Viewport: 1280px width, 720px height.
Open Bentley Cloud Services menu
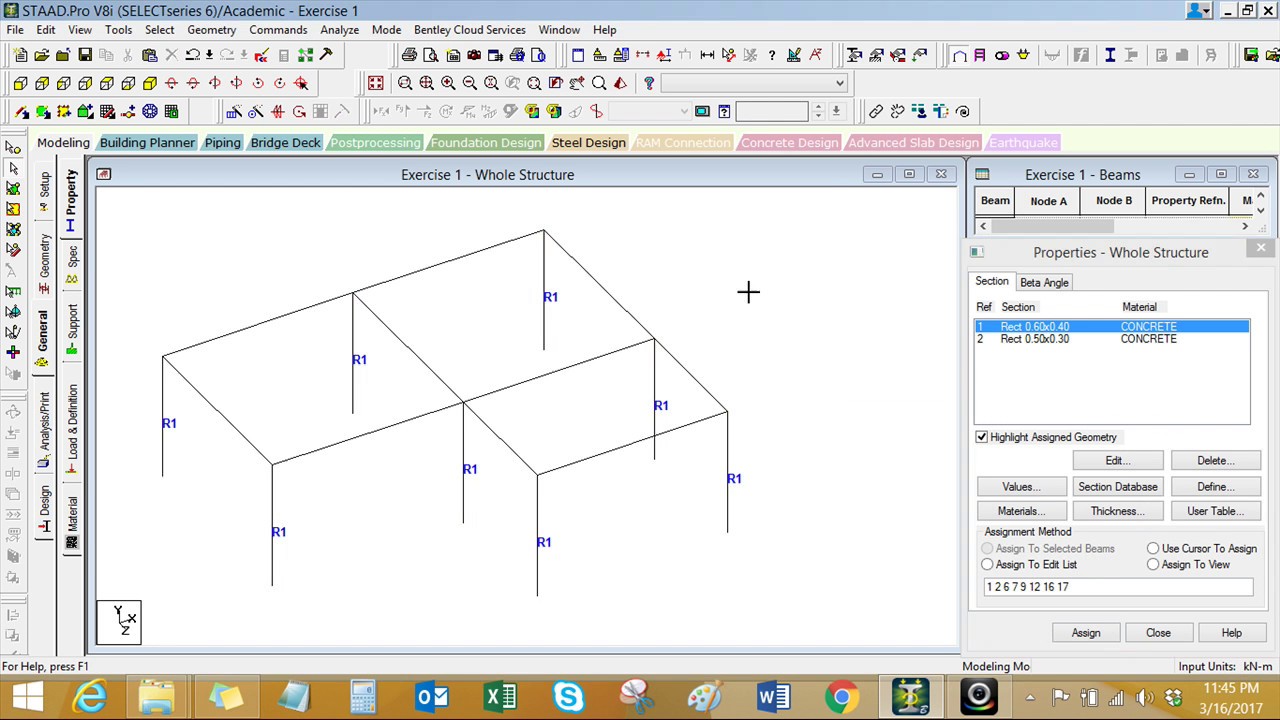point(469,30)
